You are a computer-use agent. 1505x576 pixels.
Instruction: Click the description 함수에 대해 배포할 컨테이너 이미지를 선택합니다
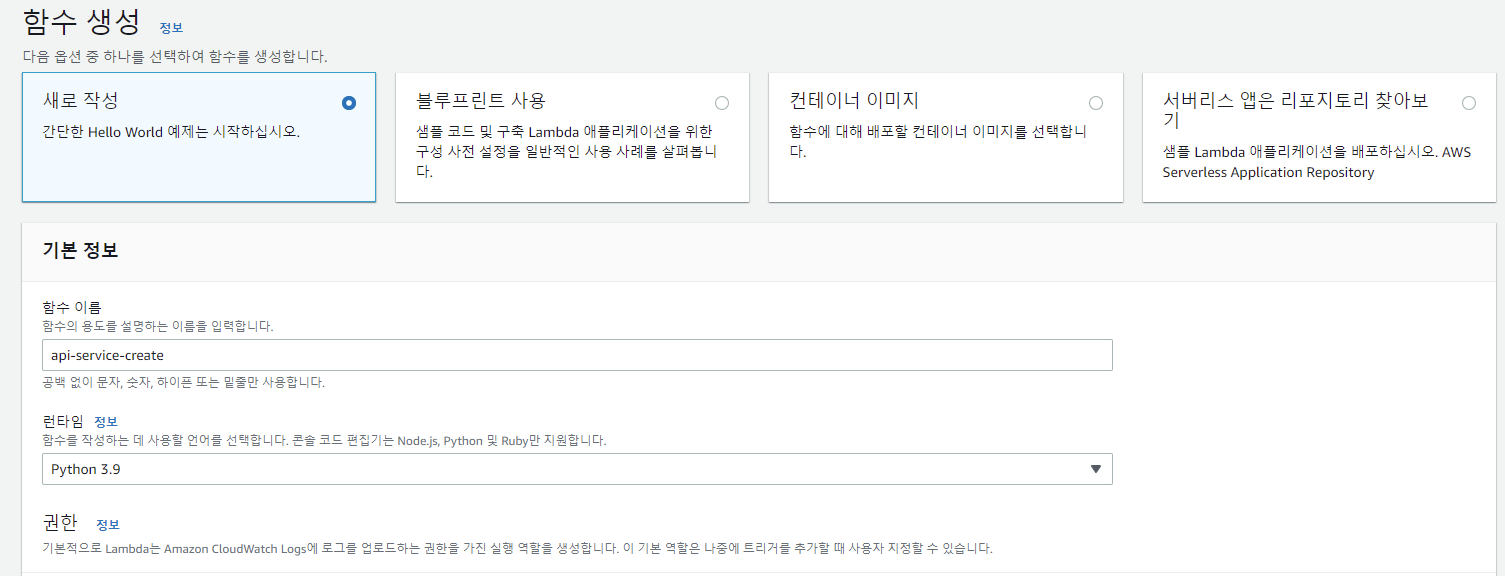938,141
